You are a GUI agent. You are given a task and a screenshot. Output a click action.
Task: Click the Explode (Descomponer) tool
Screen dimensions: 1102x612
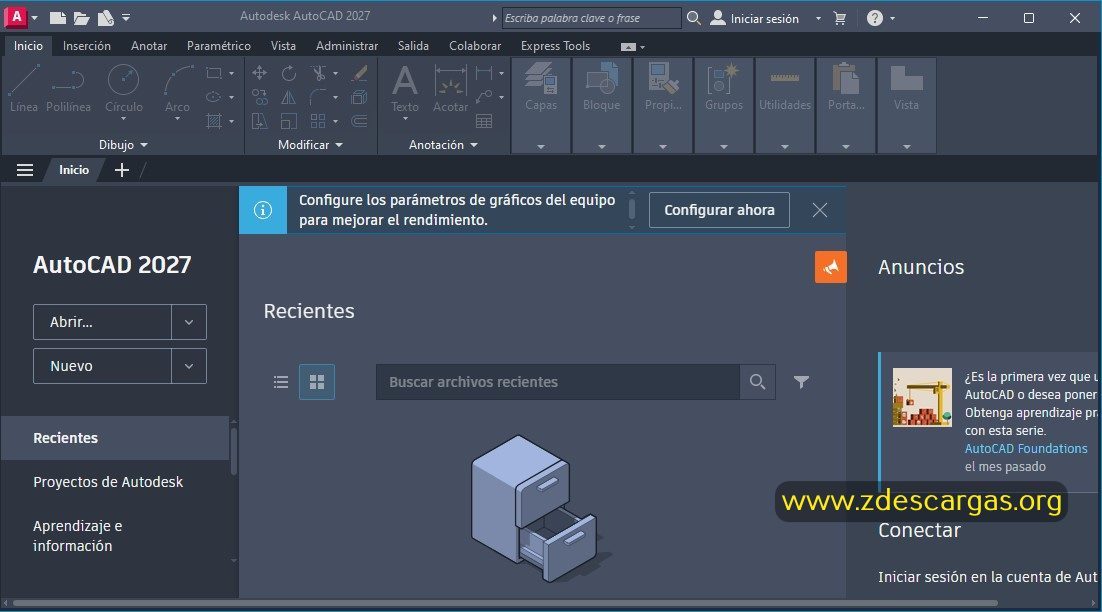point(359,97)
